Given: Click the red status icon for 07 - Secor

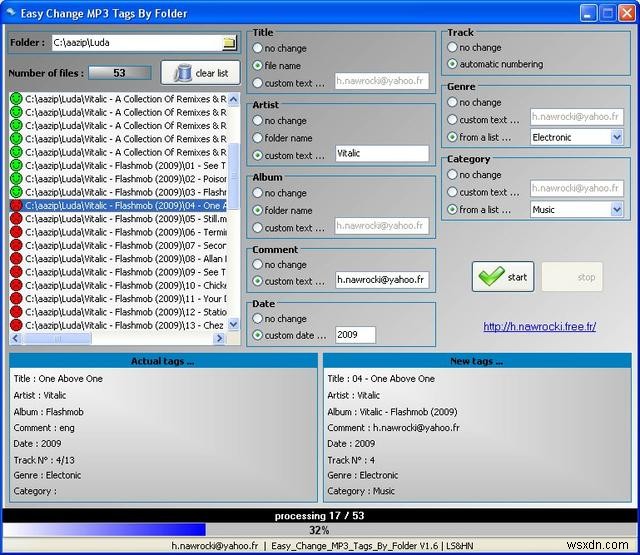Looking at the screenshot, I should coord(16,245).
